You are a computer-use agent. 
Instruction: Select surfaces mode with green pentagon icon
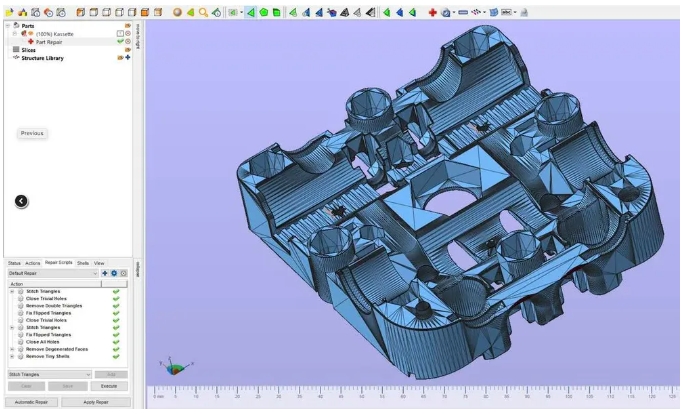coord(264,12)
